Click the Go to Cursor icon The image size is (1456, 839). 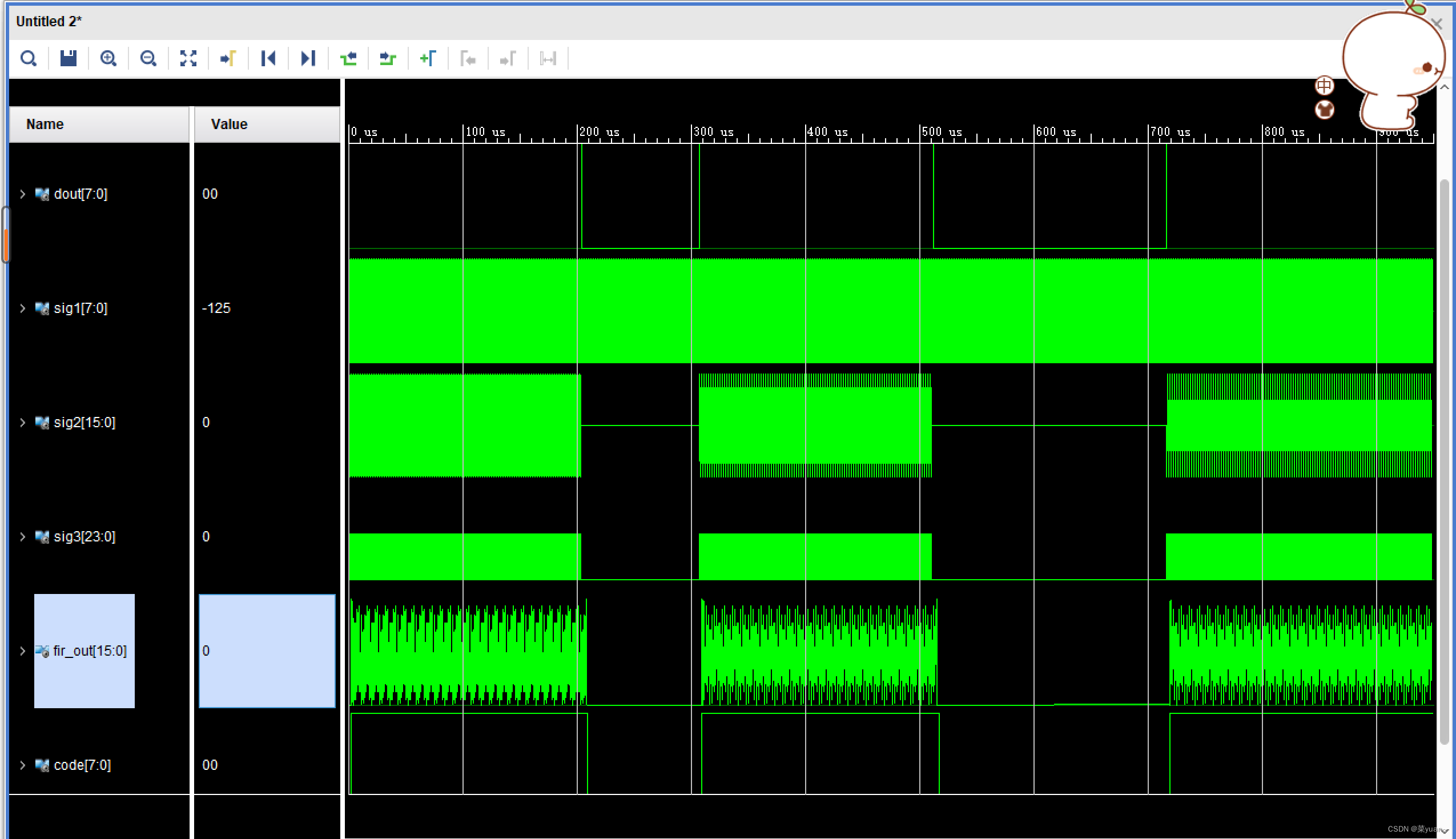(x=228, y=58)
